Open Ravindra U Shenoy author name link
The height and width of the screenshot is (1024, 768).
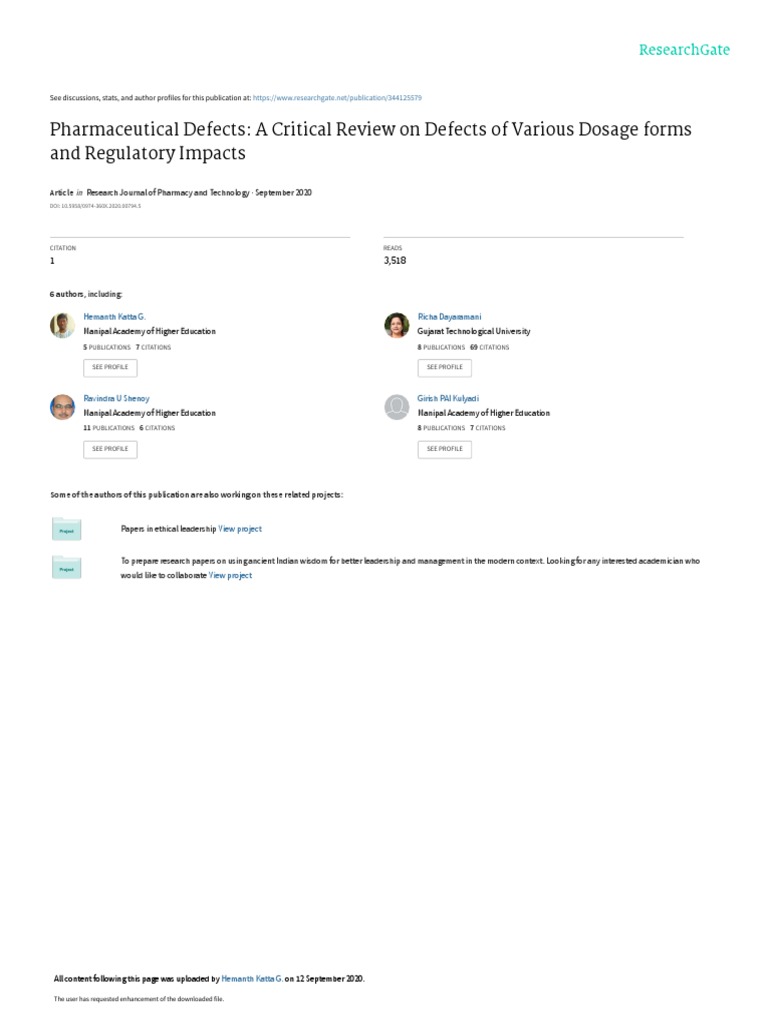tap(116, 398)
